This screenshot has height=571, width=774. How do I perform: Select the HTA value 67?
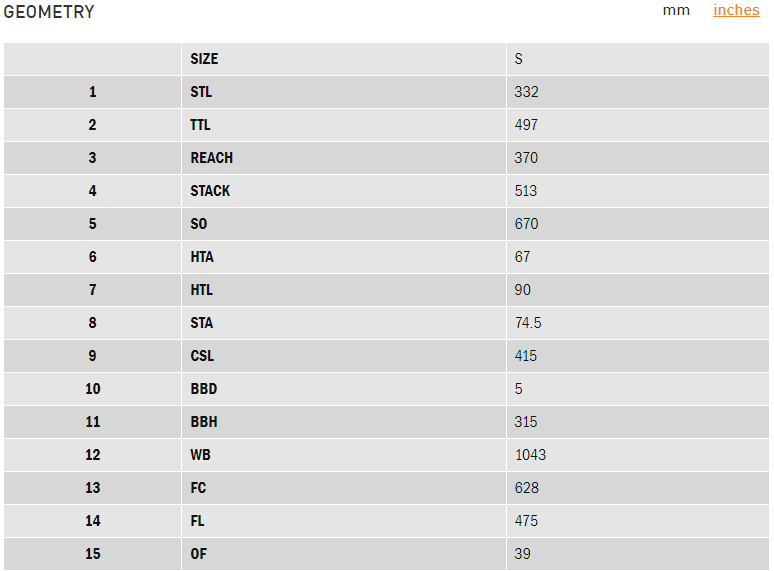point(522,257)
